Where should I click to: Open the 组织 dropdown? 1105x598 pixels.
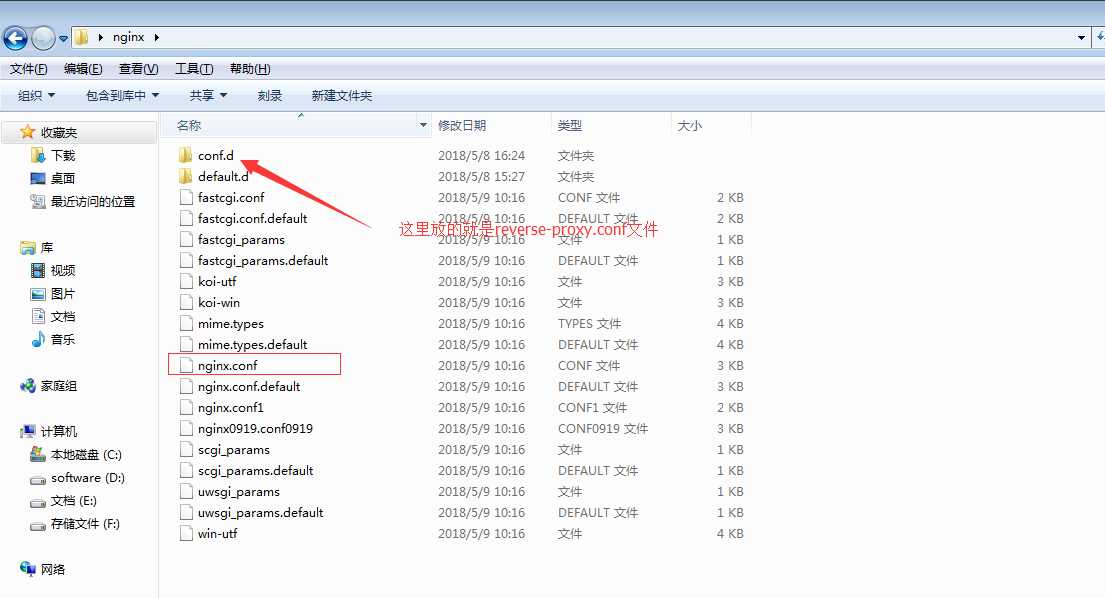(36, 95)
